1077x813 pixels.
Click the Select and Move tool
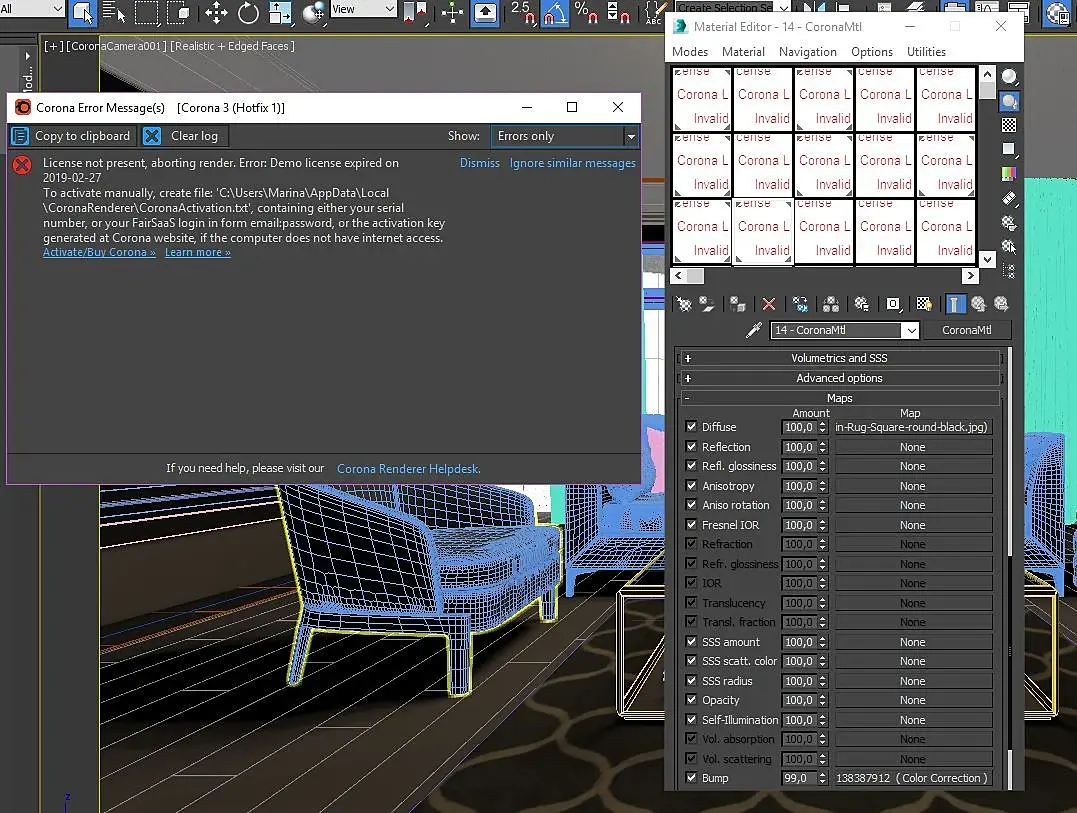216,13
